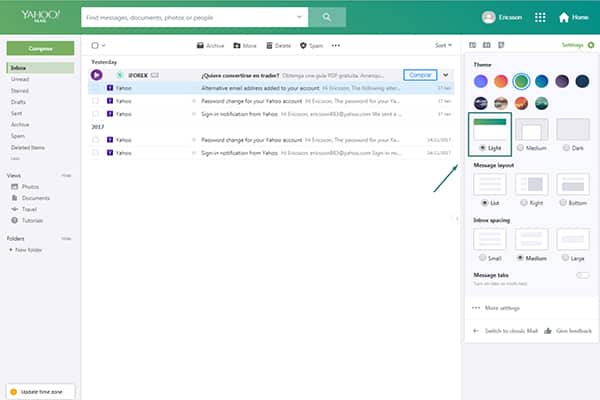Image resolution: width=600 pixels, height=400 pixels.
Task: Choose Bottom message layout
Action: click(x=573, y=189)
